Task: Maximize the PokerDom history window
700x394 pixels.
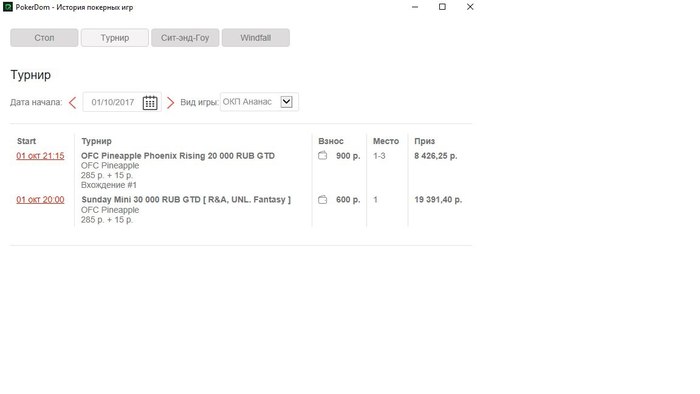Action: (x=442, y=7)
